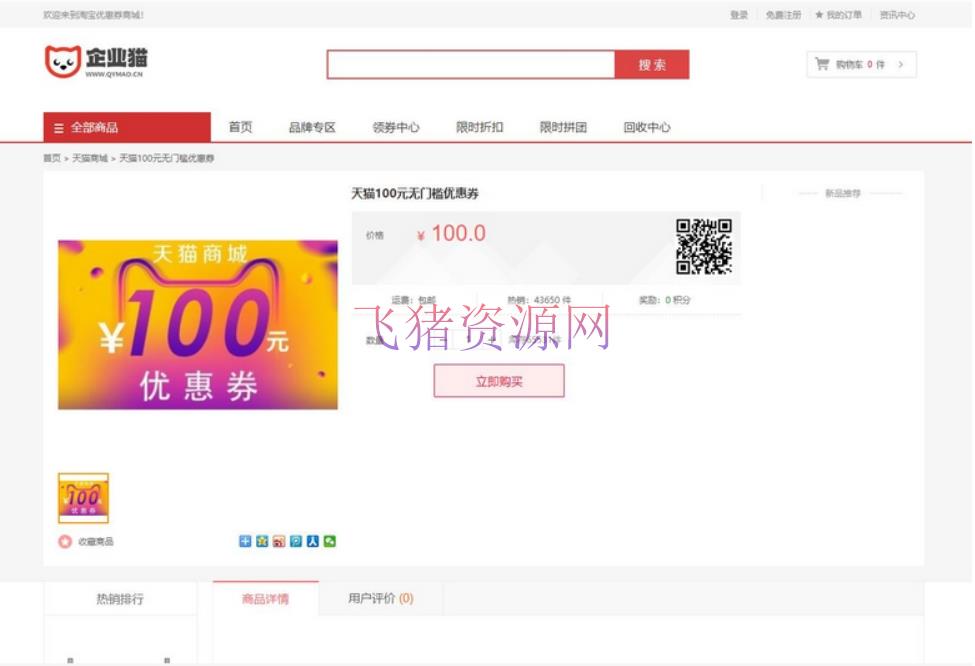975x666 pixels.
Task: Switch to the 用户评价 tab
Action: (381, 597)
